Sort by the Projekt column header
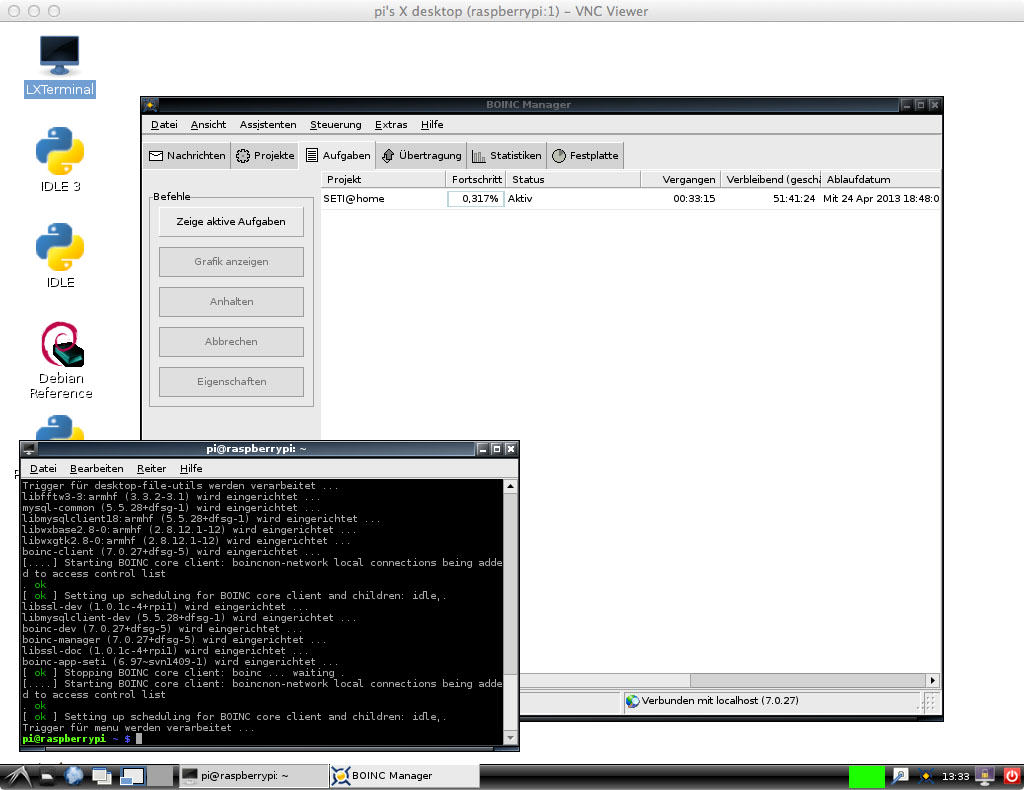 (x=383, y=180)
